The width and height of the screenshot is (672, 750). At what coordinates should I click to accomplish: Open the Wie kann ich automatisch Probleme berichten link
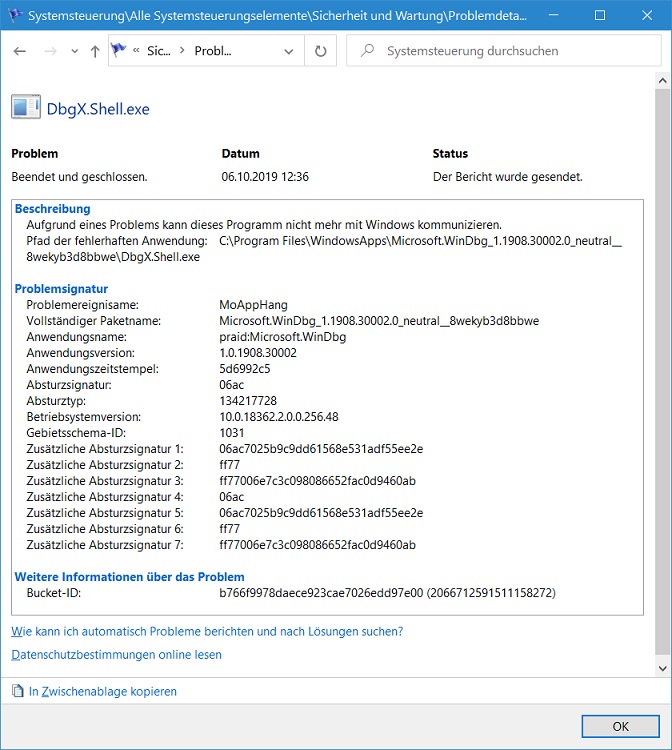click(x=207, y=631)
